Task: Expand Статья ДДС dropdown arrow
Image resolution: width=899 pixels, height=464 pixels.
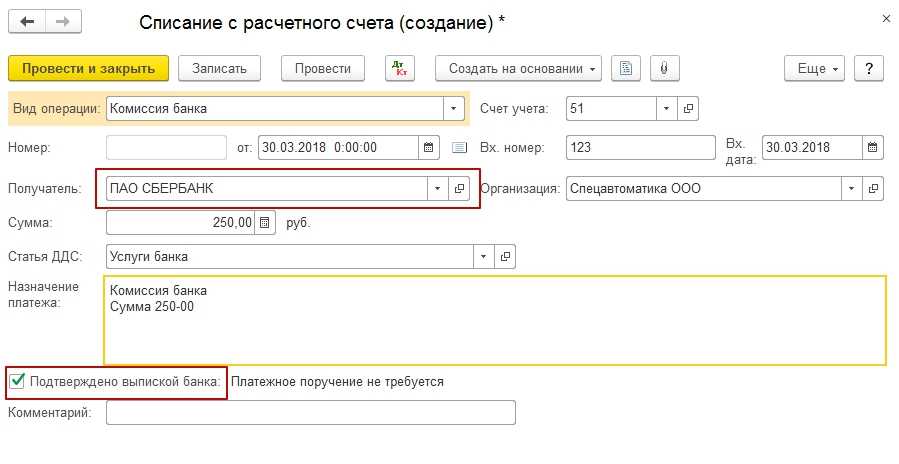Action: pyautogui.click(x=483, y=256)
